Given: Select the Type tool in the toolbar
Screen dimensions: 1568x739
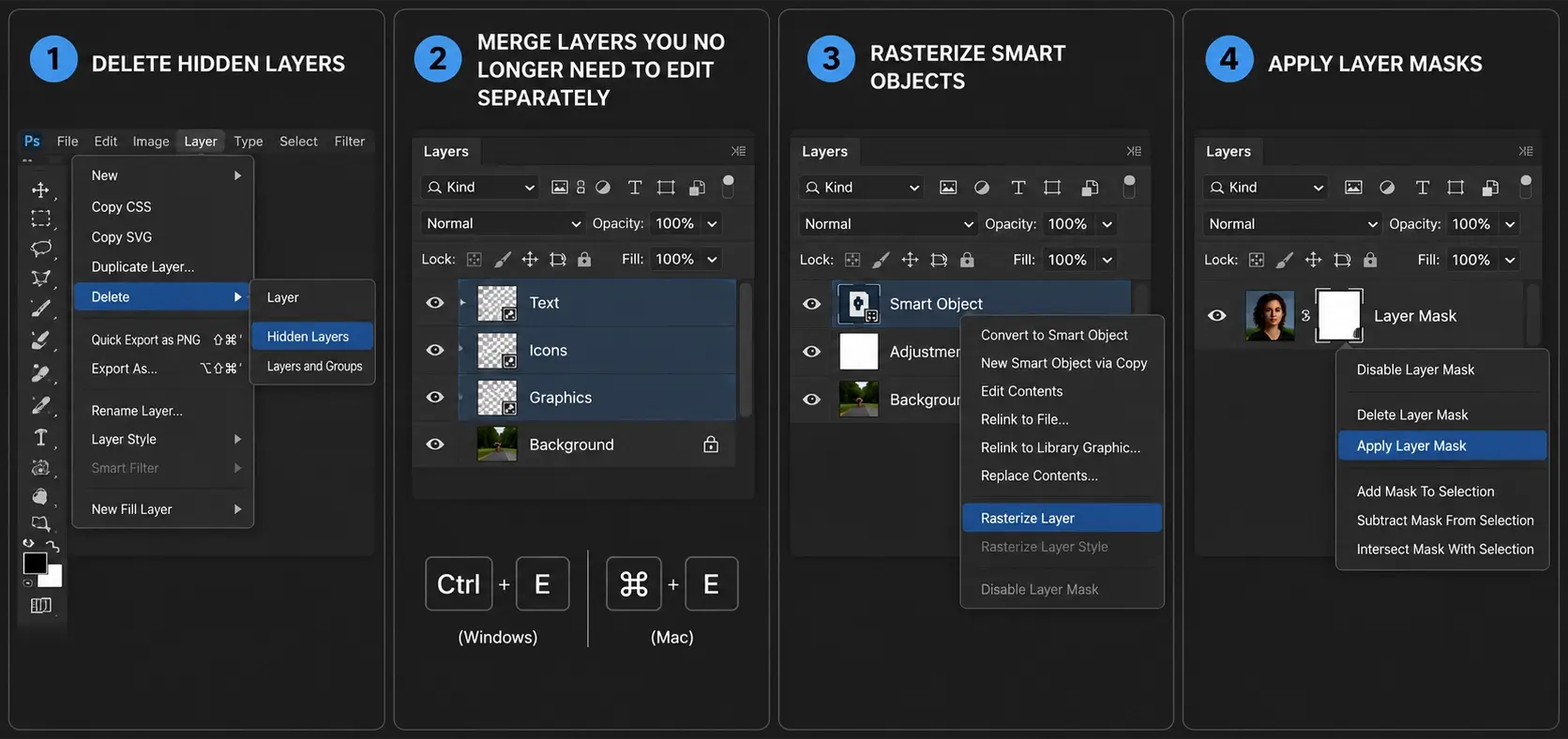Looking at the screenshot, I should tap(40, 437).
